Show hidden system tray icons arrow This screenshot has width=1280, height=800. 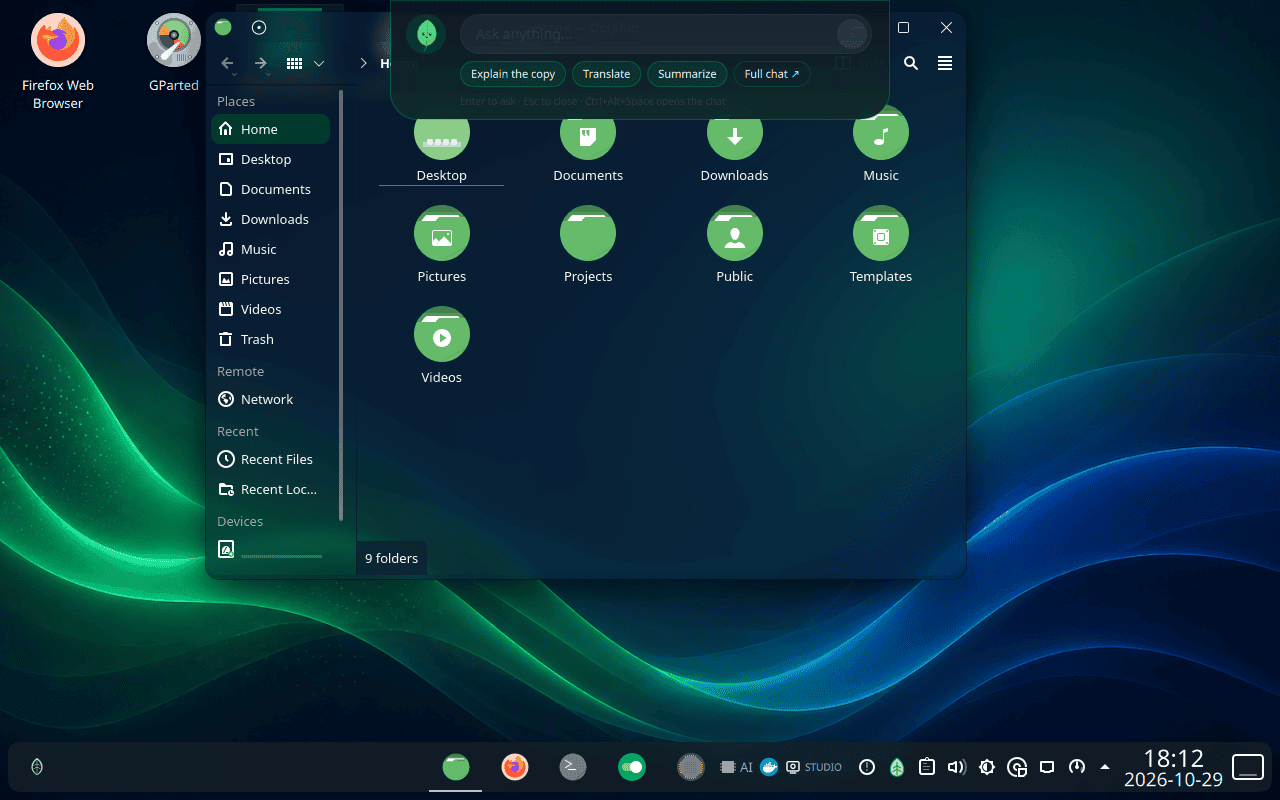[1105, 767]
